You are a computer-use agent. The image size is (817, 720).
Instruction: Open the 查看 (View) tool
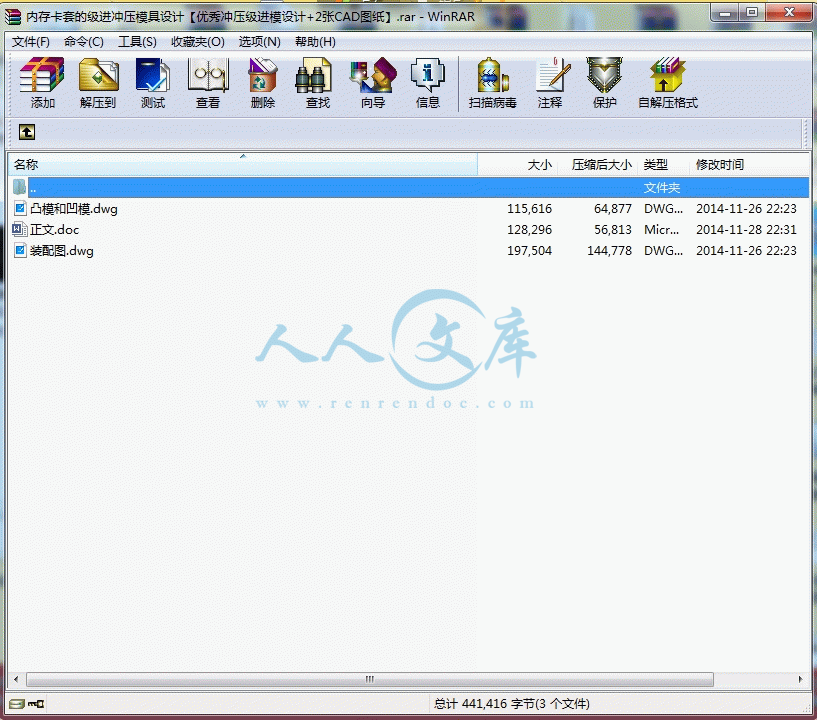208,83
